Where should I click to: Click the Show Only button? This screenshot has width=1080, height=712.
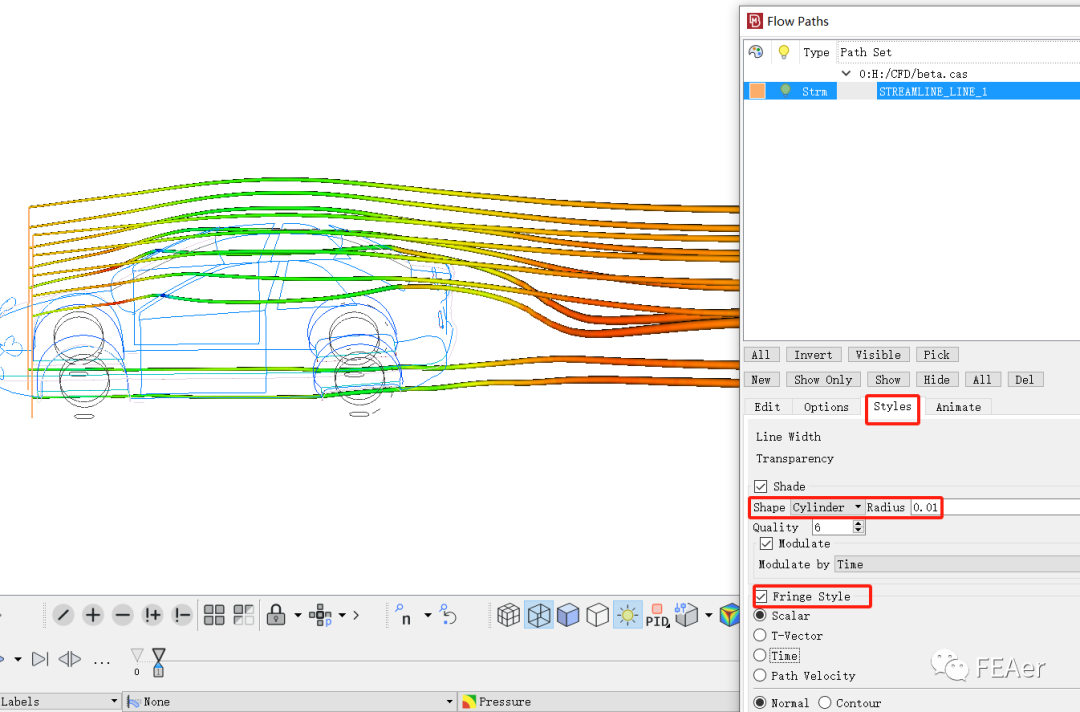point(823,380)
